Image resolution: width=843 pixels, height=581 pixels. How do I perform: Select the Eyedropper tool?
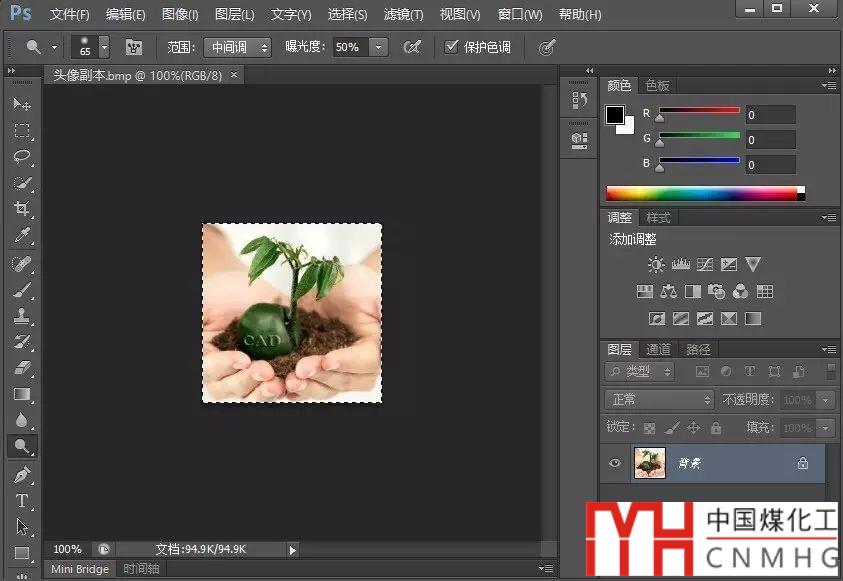[x=22, y=236]
